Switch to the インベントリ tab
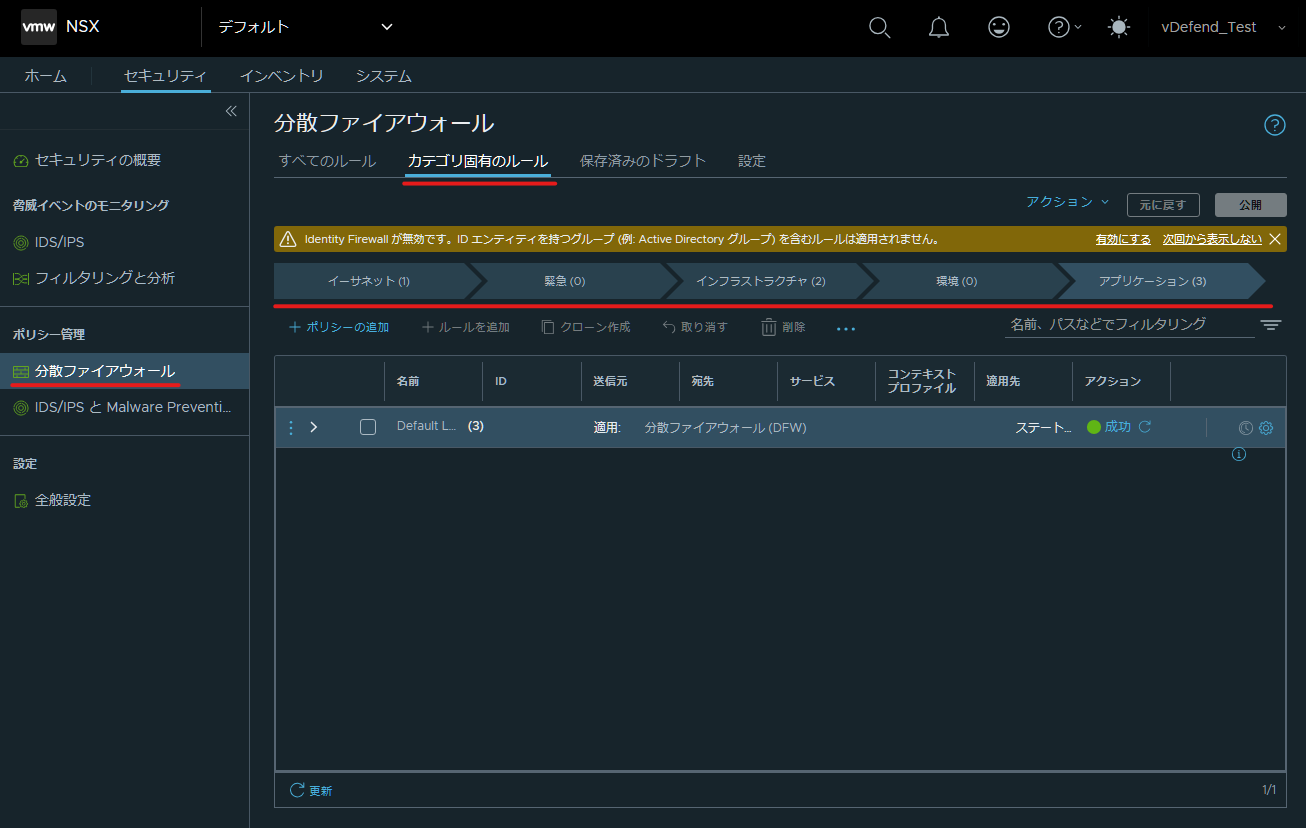Image resolution: width=1306 pixels, height=828 pixels. coord(281,76)
